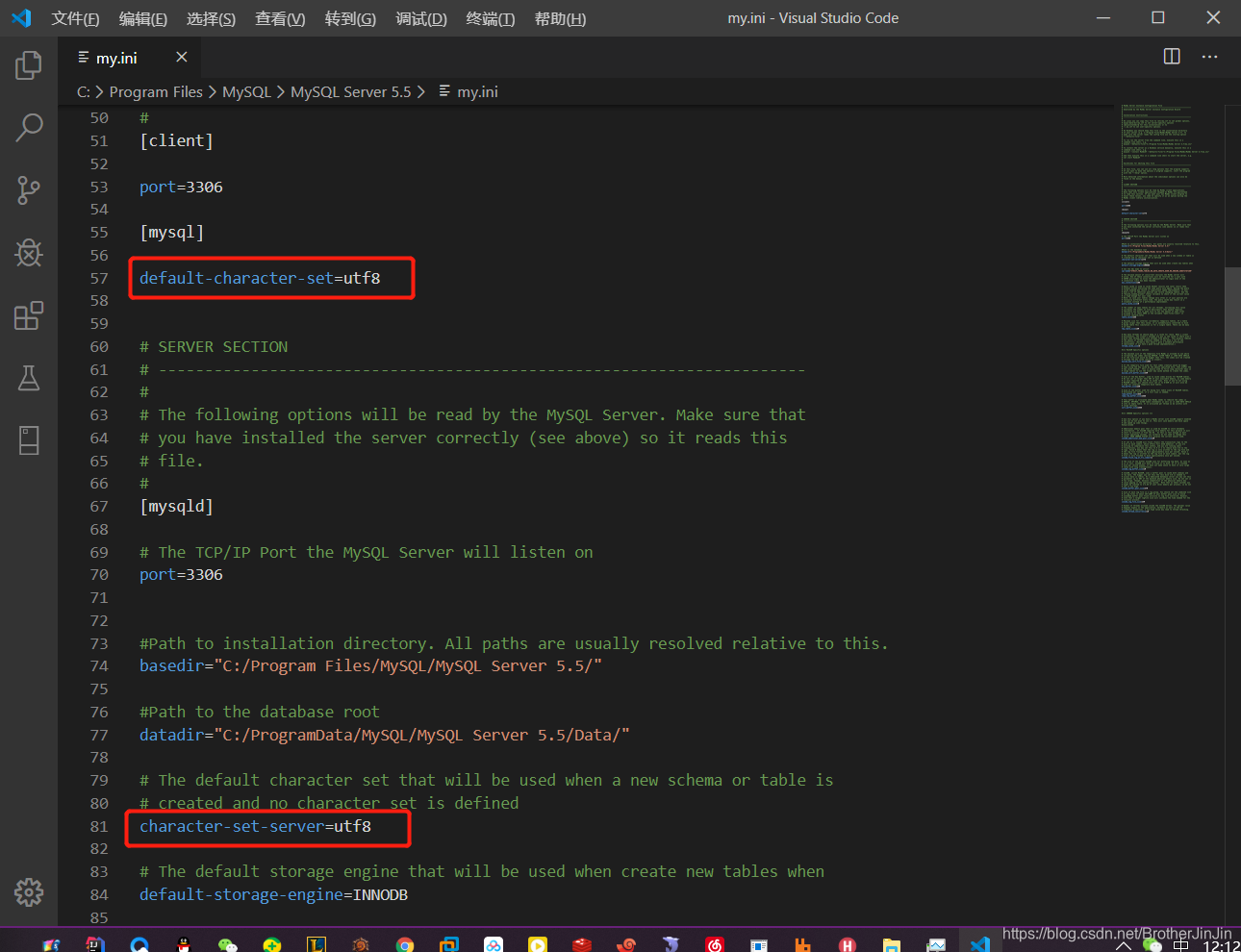Click the my.ini breadcrumb item
This screenshot has width=1241, height=952.
click(477, 91)
